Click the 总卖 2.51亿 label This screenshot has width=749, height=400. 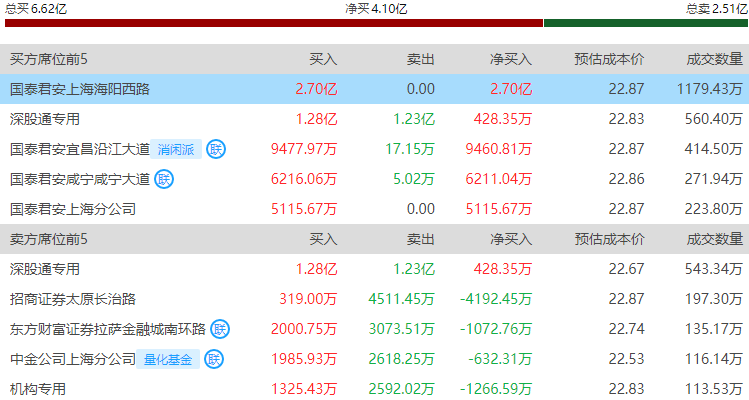coord(717,9)
